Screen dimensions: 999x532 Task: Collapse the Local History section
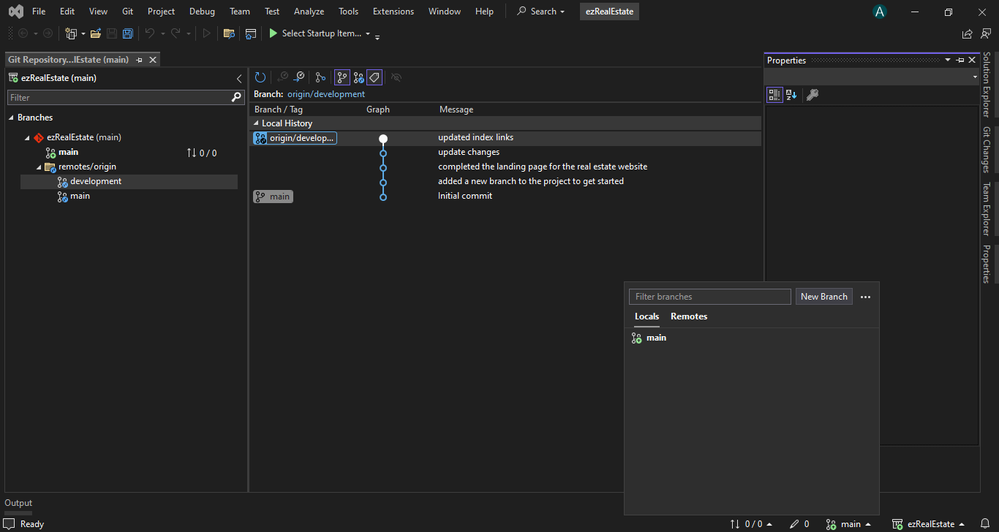click(256, 124)
